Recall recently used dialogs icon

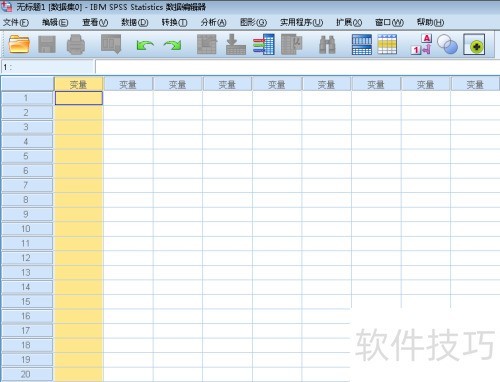111,44
